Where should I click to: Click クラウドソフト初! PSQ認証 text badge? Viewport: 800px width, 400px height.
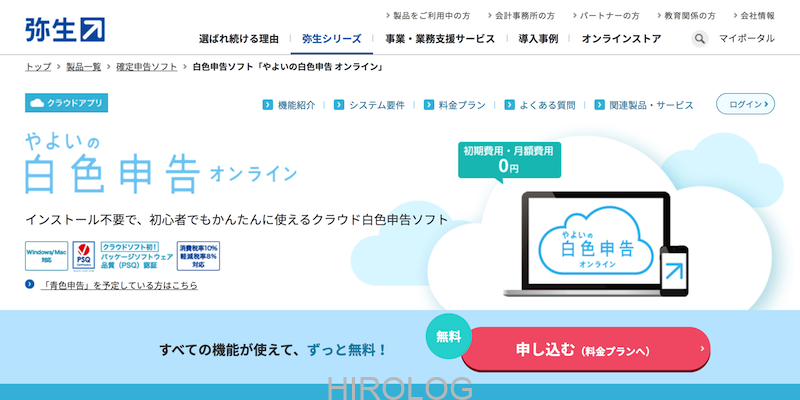point(136,256)
